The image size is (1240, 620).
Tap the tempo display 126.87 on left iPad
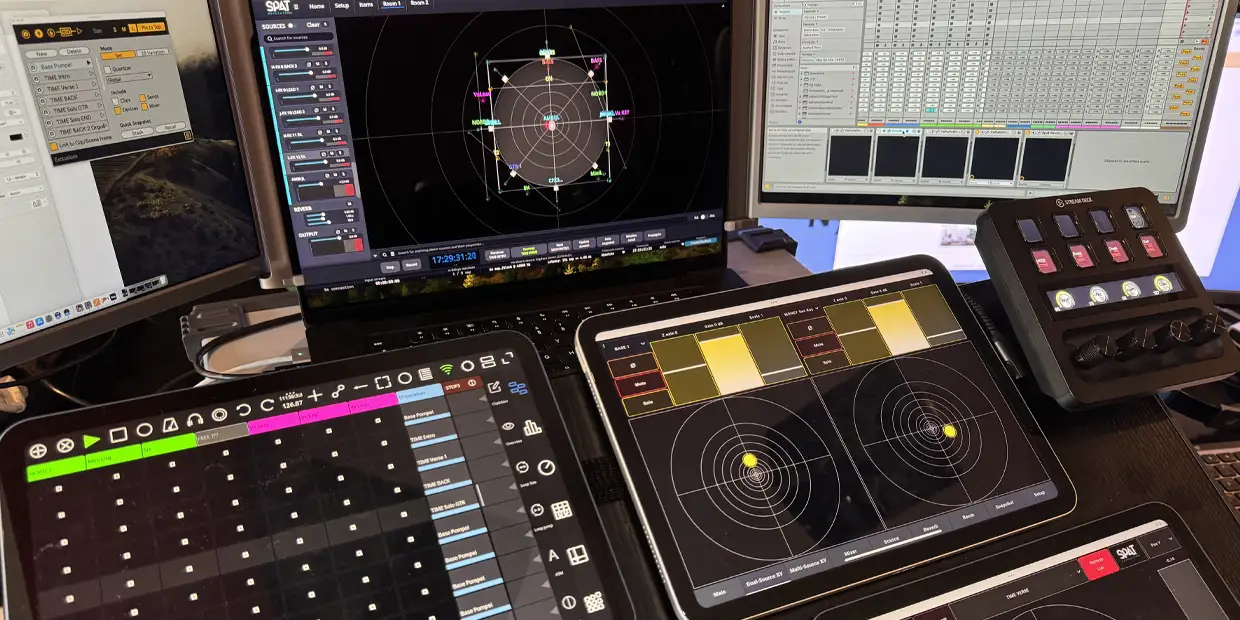(293, 405)
